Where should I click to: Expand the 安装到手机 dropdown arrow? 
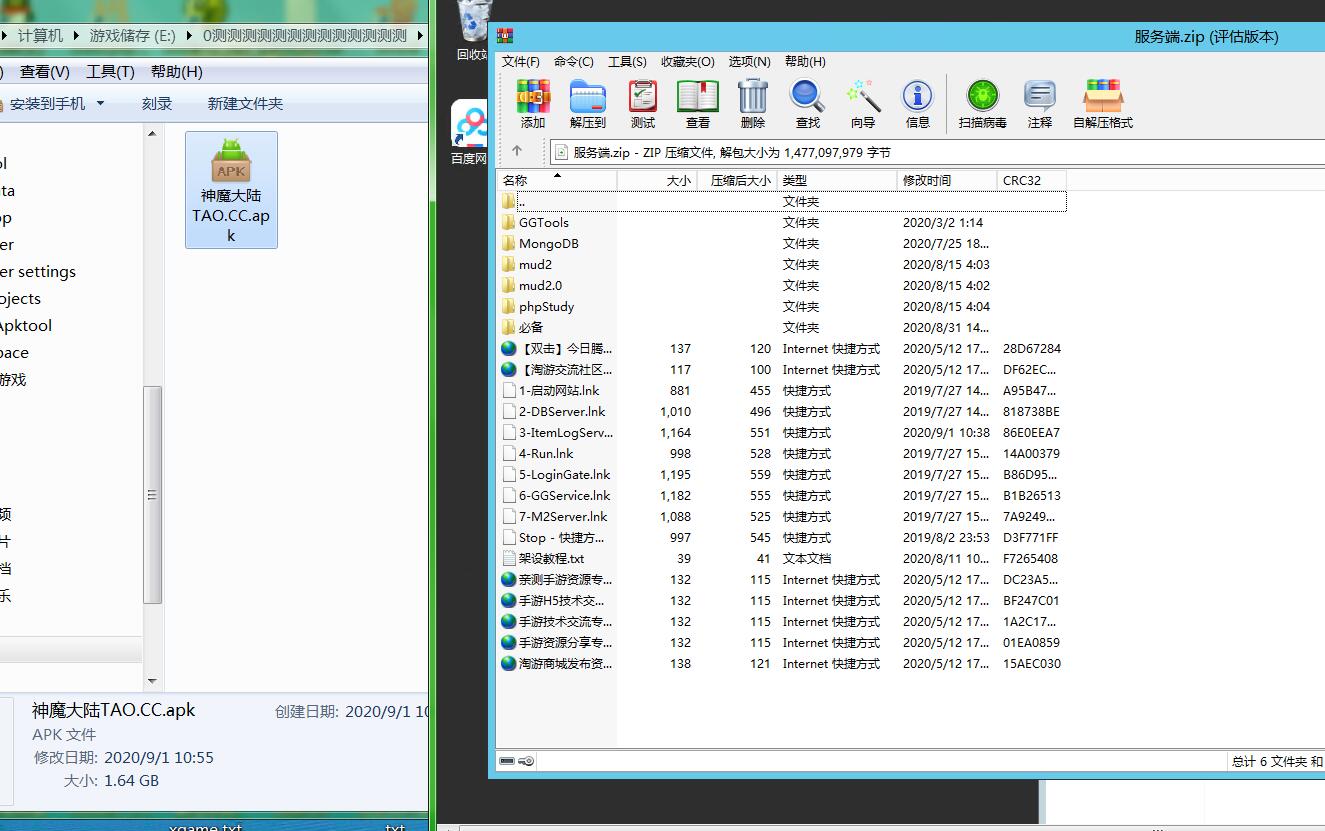click(x=100, y=104)
